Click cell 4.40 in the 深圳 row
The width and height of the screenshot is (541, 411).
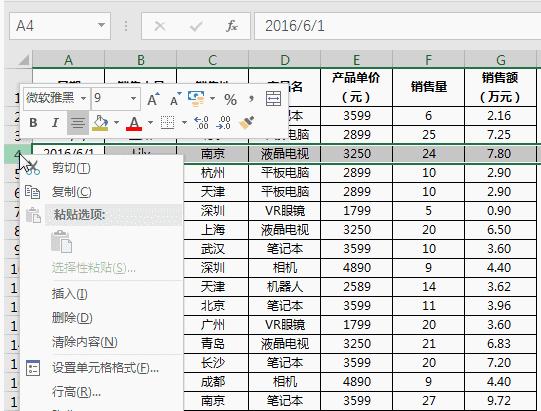pyautogui.click(x=501, y=268)
